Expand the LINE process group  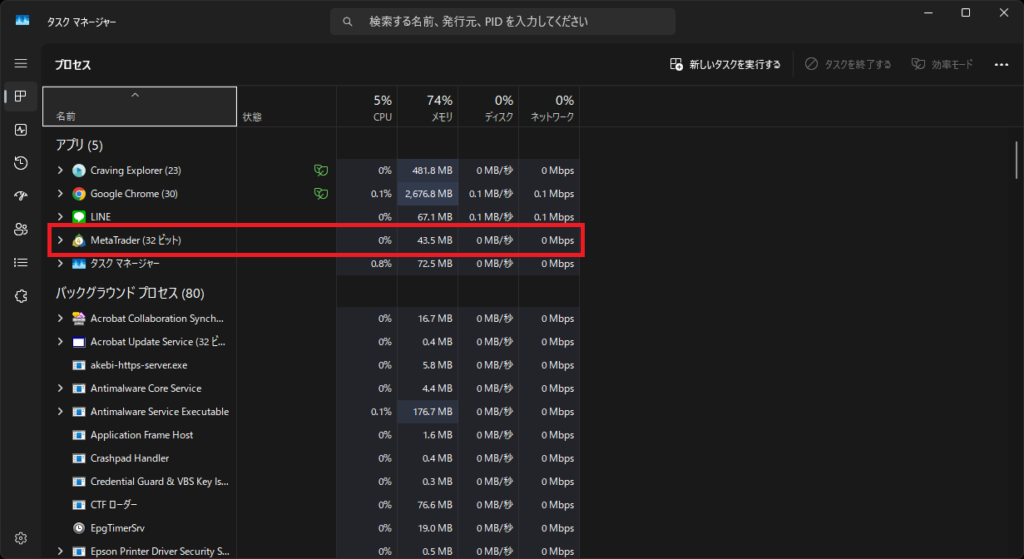(x=60, y=217)
